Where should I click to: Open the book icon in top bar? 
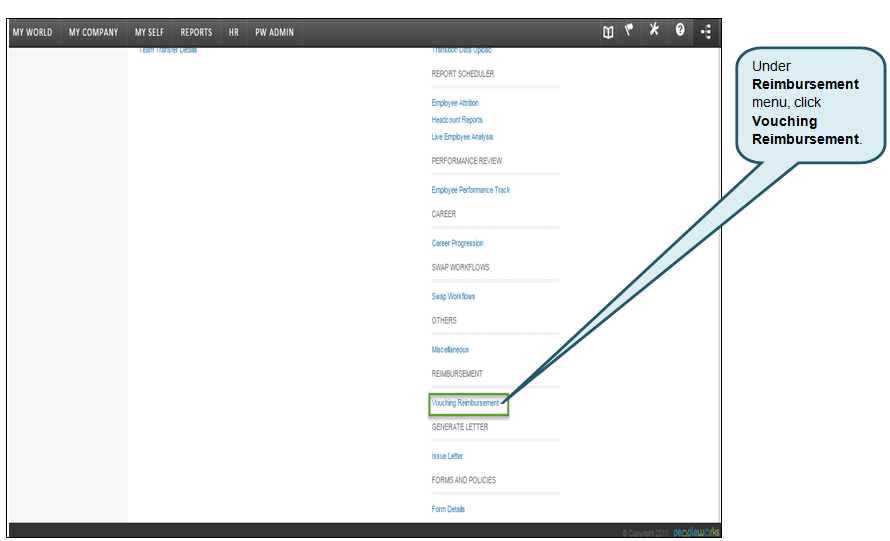coord(607,32)
